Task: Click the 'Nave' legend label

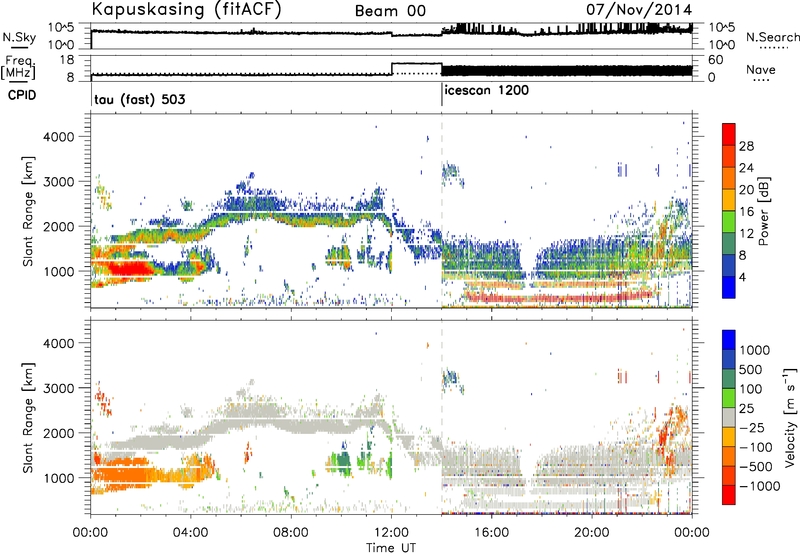Action: click(761, 69)
